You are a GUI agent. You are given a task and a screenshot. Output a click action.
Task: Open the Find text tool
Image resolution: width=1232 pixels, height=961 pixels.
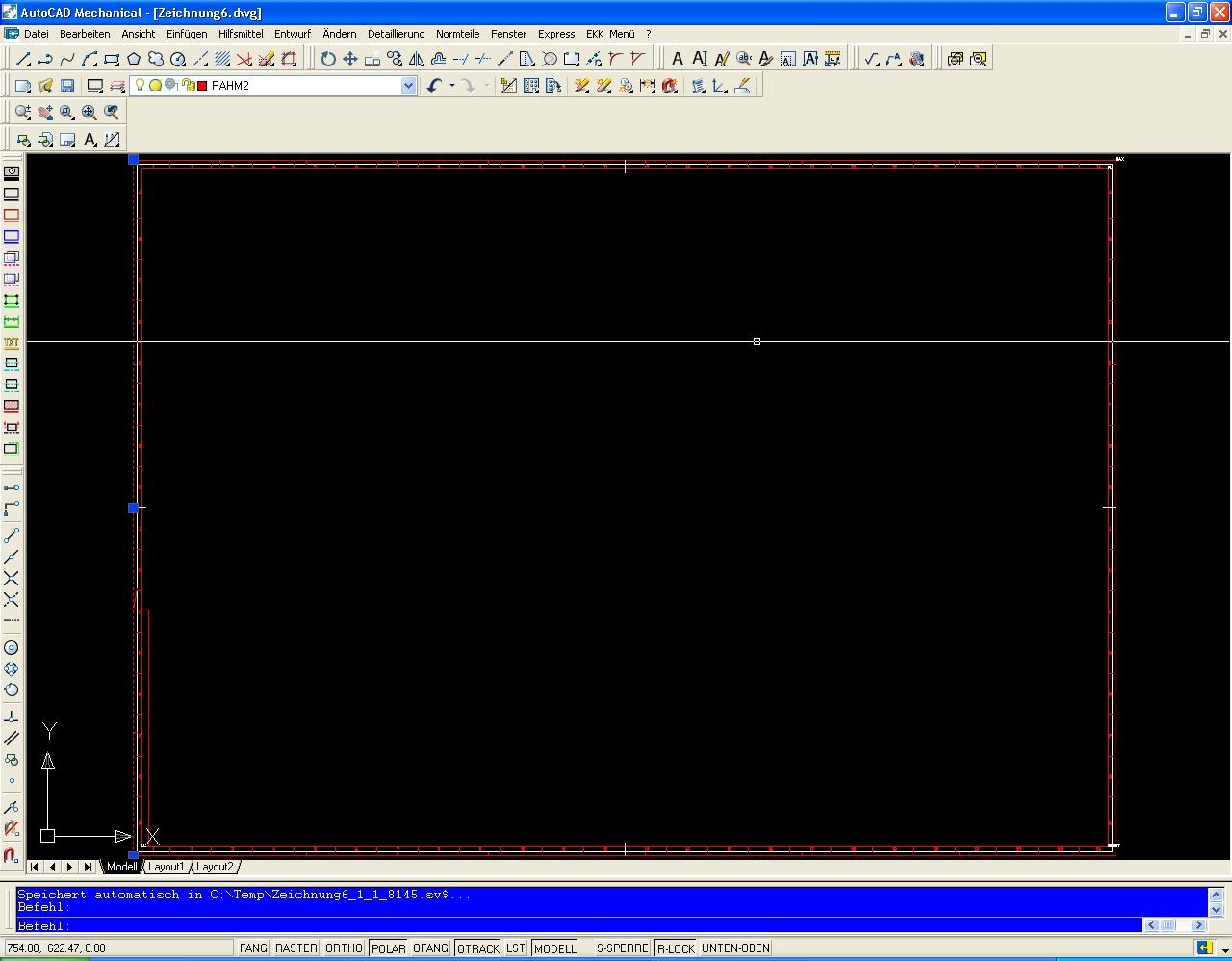(744, 59)
